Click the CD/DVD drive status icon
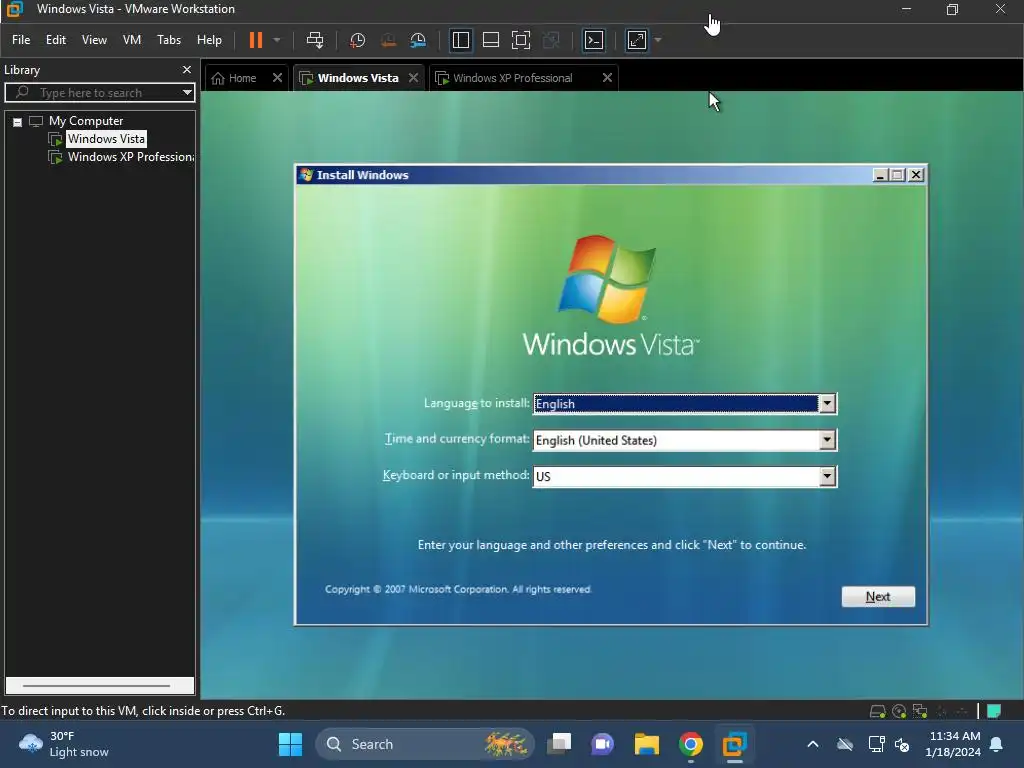The width and height of the screenshot is (1024, 768). [x=899, y=711]
